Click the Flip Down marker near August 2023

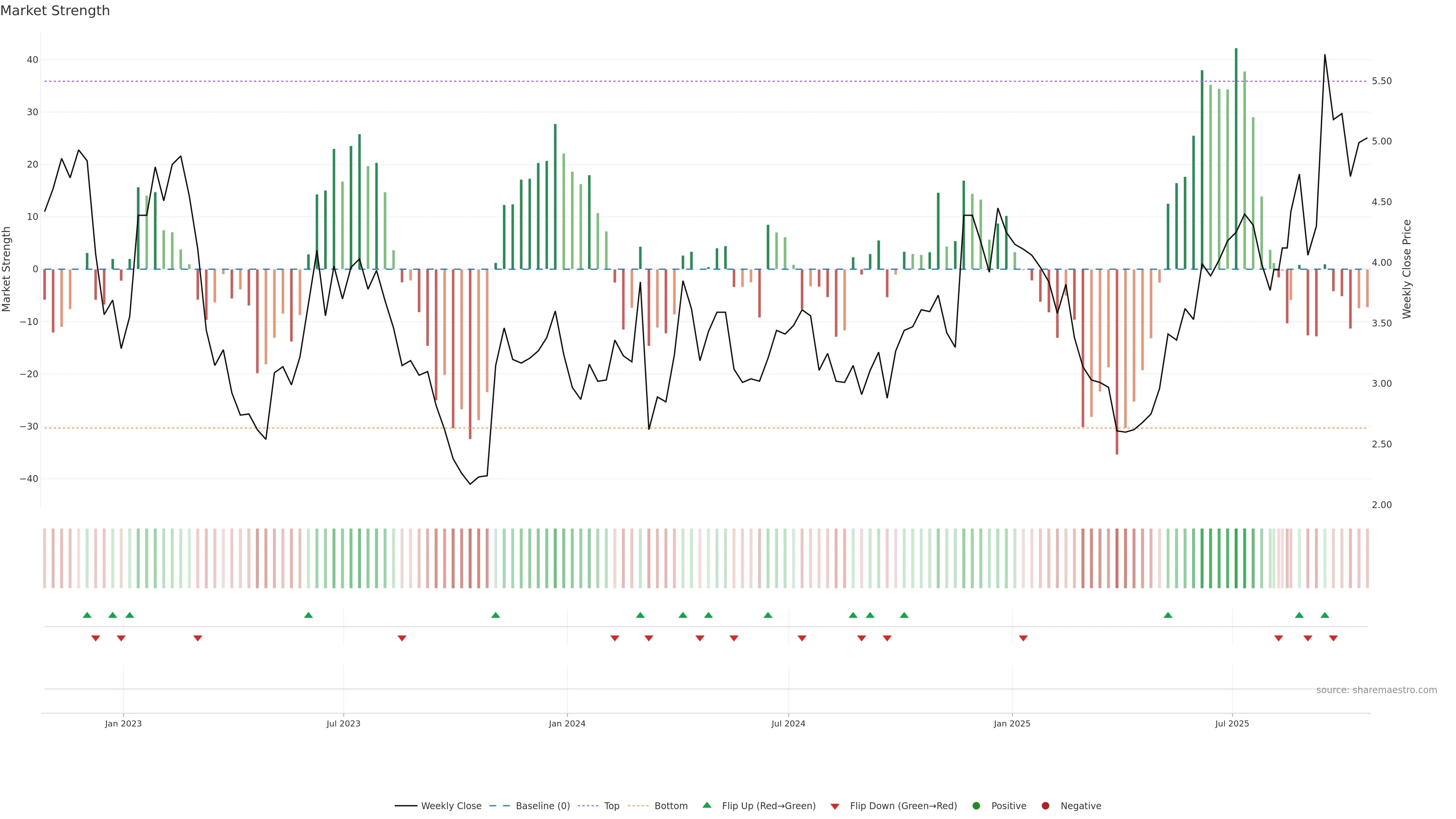(x=402, y=638)
